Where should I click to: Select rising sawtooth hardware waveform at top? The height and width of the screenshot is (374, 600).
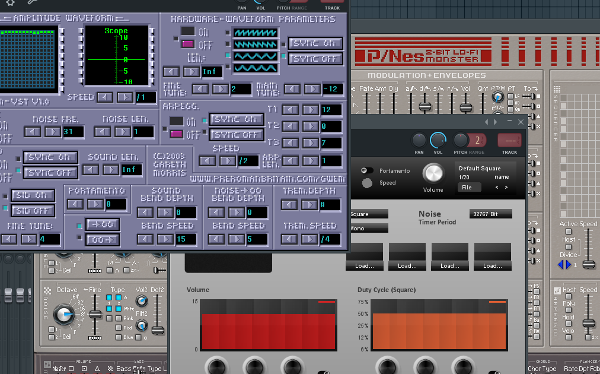256,33
